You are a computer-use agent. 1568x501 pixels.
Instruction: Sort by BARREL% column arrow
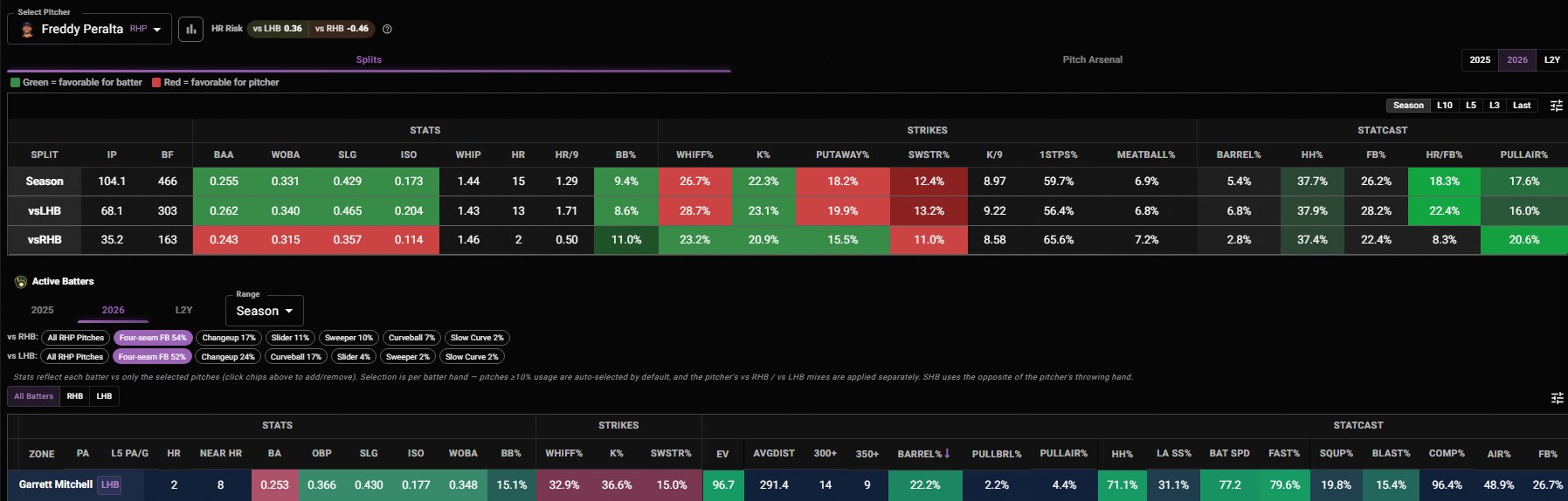(x=947, y=454)
